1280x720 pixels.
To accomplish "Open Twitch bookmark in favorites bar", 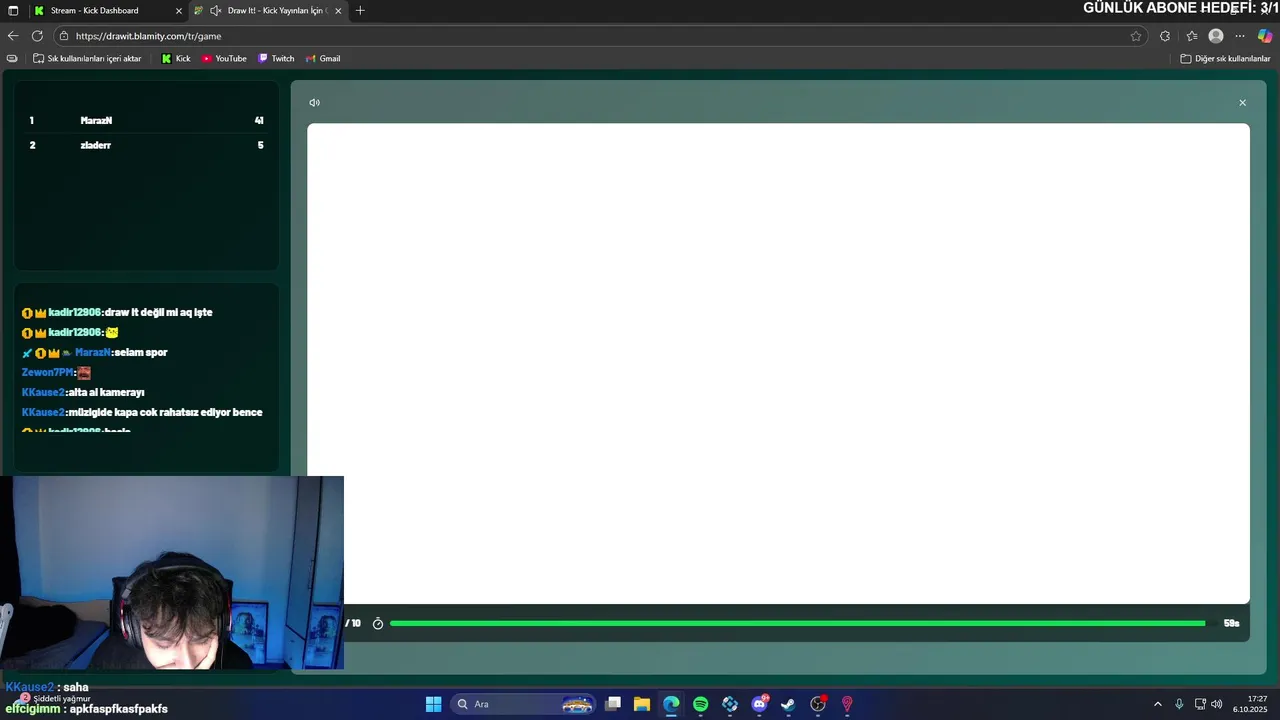I will click(x=276, y=59).
